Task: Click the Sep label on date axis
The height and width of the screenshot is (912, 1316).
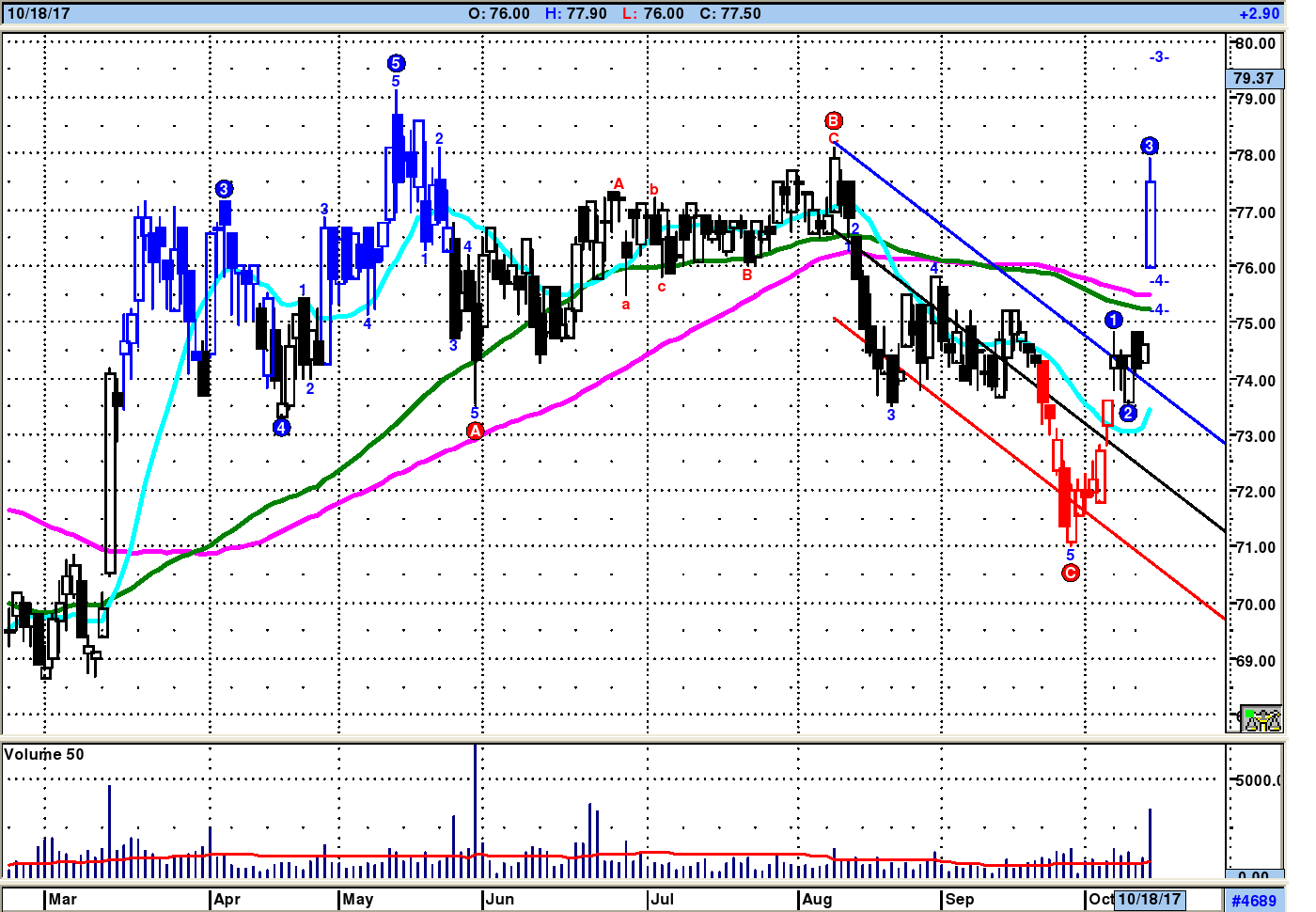Action: click(960, 899)
